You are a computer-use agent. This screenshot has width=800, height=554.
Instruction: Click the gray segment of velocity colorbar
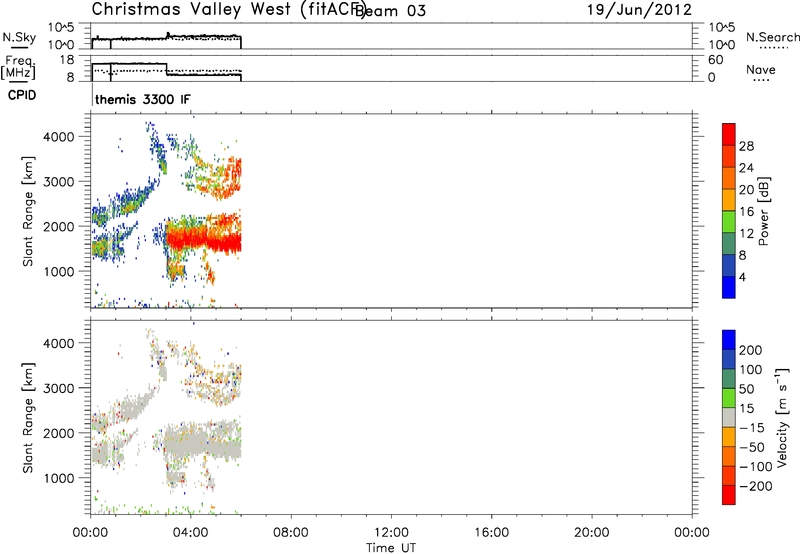(x=729, y=418)
